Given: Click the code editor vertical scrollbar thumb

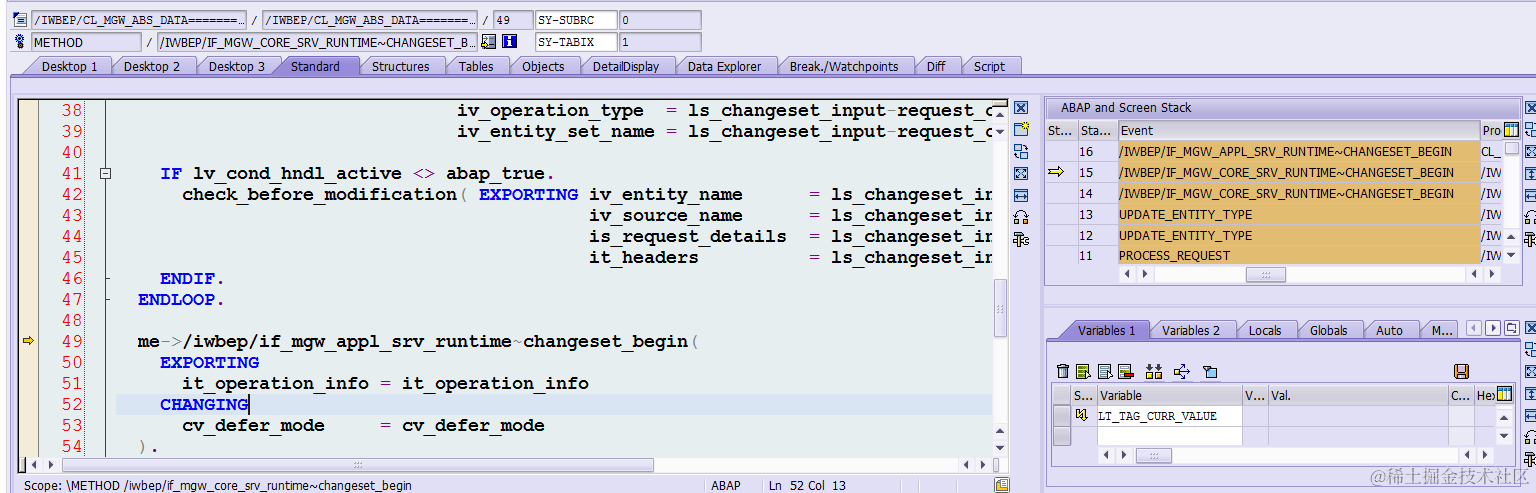Looking at the screenshot, I should point(1000,308).
